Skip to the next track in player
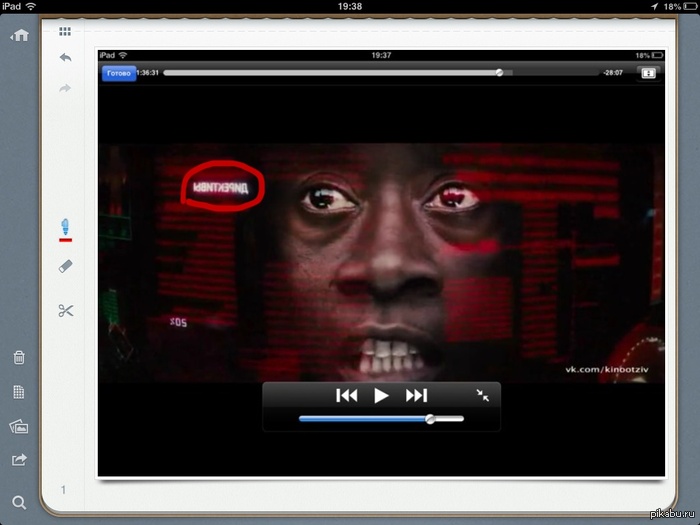700x525 pixels. [416, 396]
